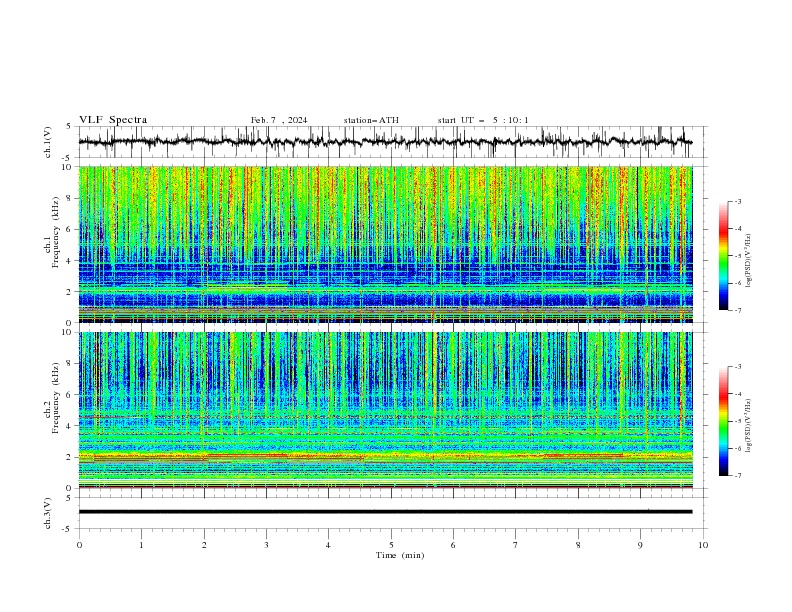This screenshot has height=612, width=792.
Task: Click the "ch.3(V)" axis label
Action: coord(48,513)
